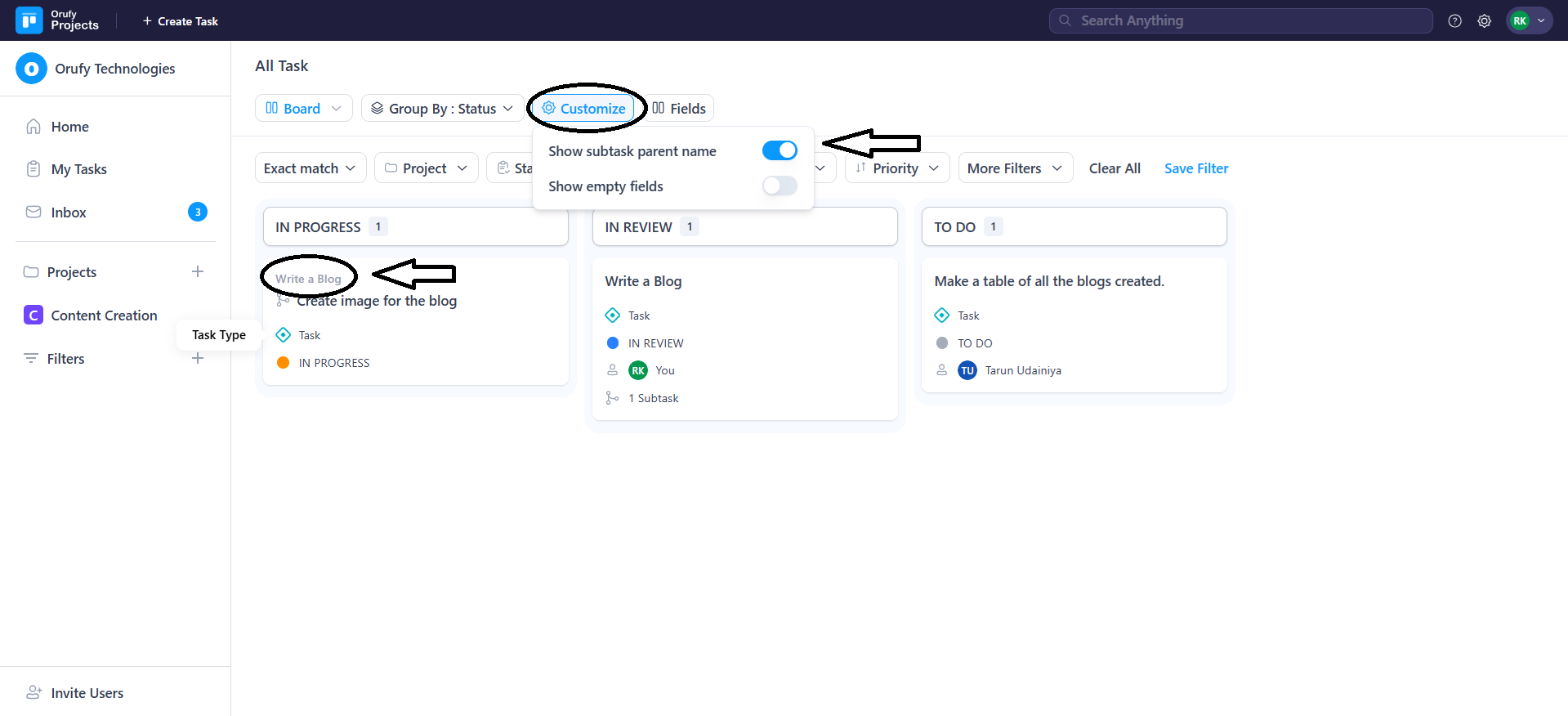Screen dimensions: 1568x716
Task: Open settings gear icon in top bar
Action: pos(1484,21)
